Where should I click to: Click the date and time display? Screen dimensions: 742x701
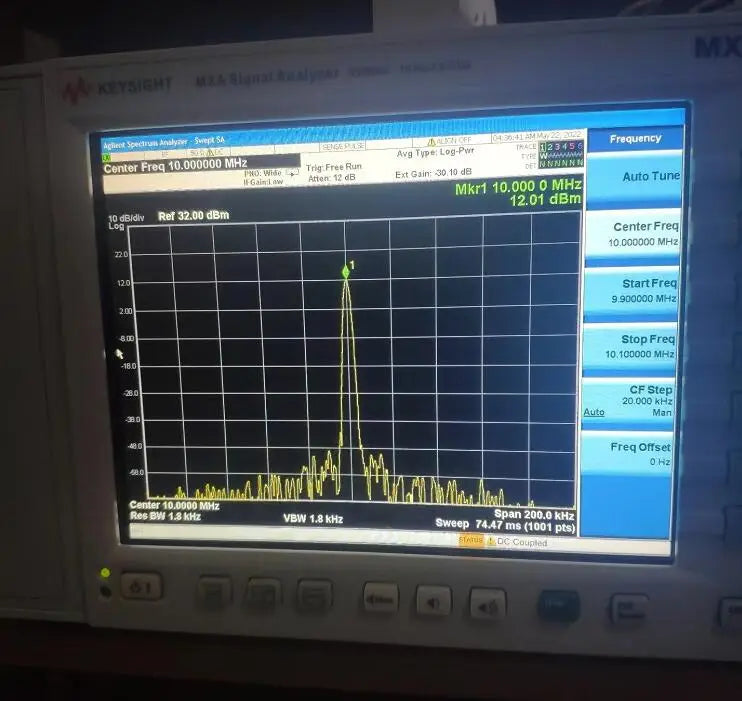(x=537, y=137)
